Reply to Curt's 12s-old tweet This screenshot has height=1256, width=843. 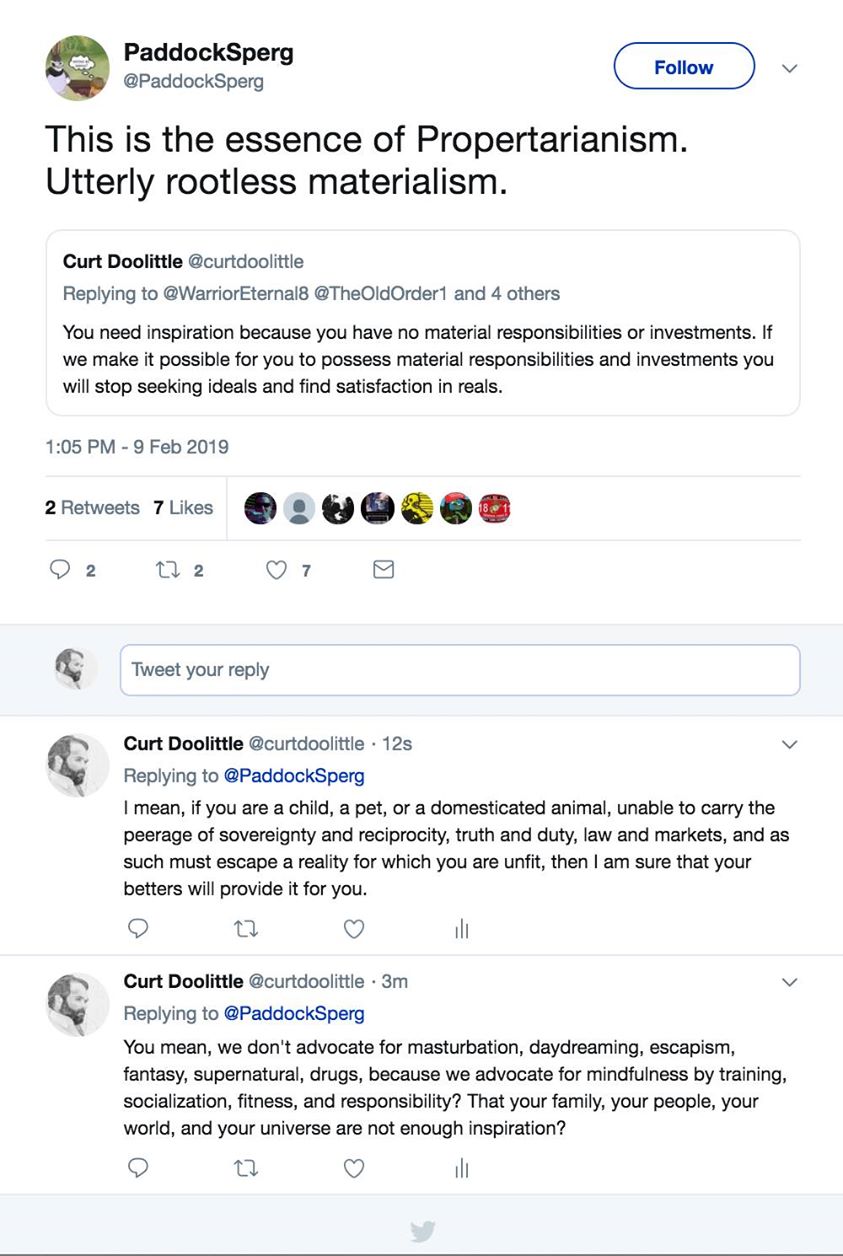point(139,929)
